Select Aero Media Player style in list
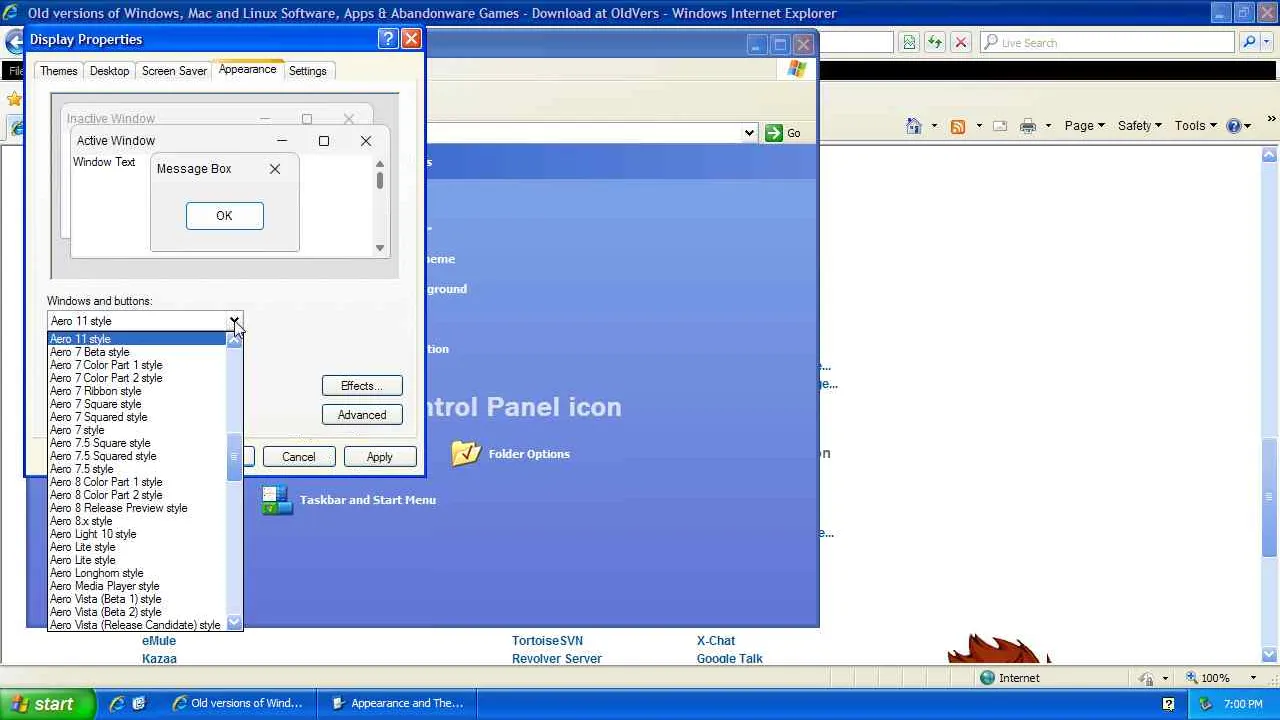Viewport: 1280px width, 720px height. 137,586
